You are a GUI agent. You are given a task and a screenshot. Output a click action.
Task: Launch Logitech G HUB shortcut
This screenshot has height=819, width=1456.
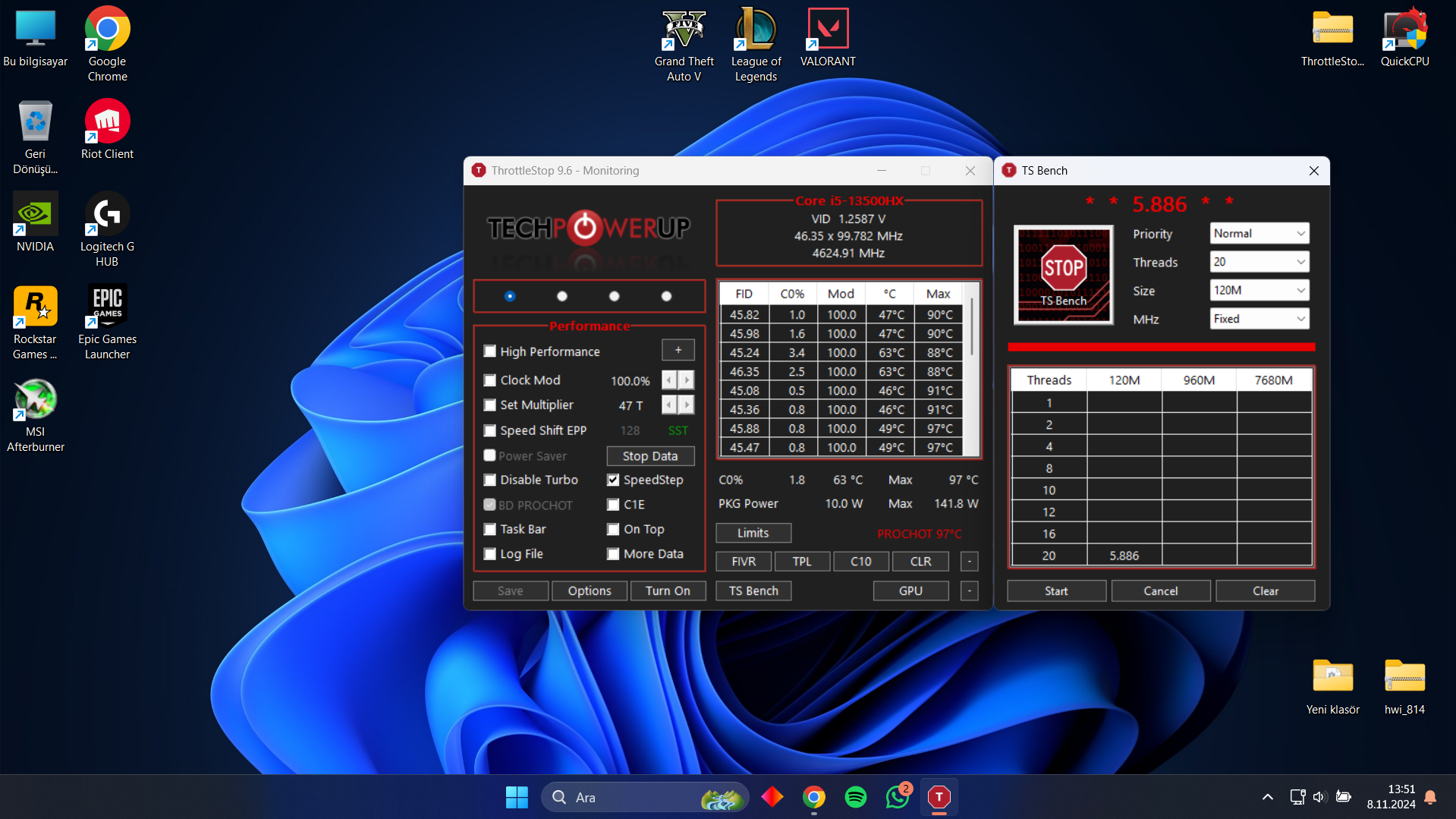point(107,230)
